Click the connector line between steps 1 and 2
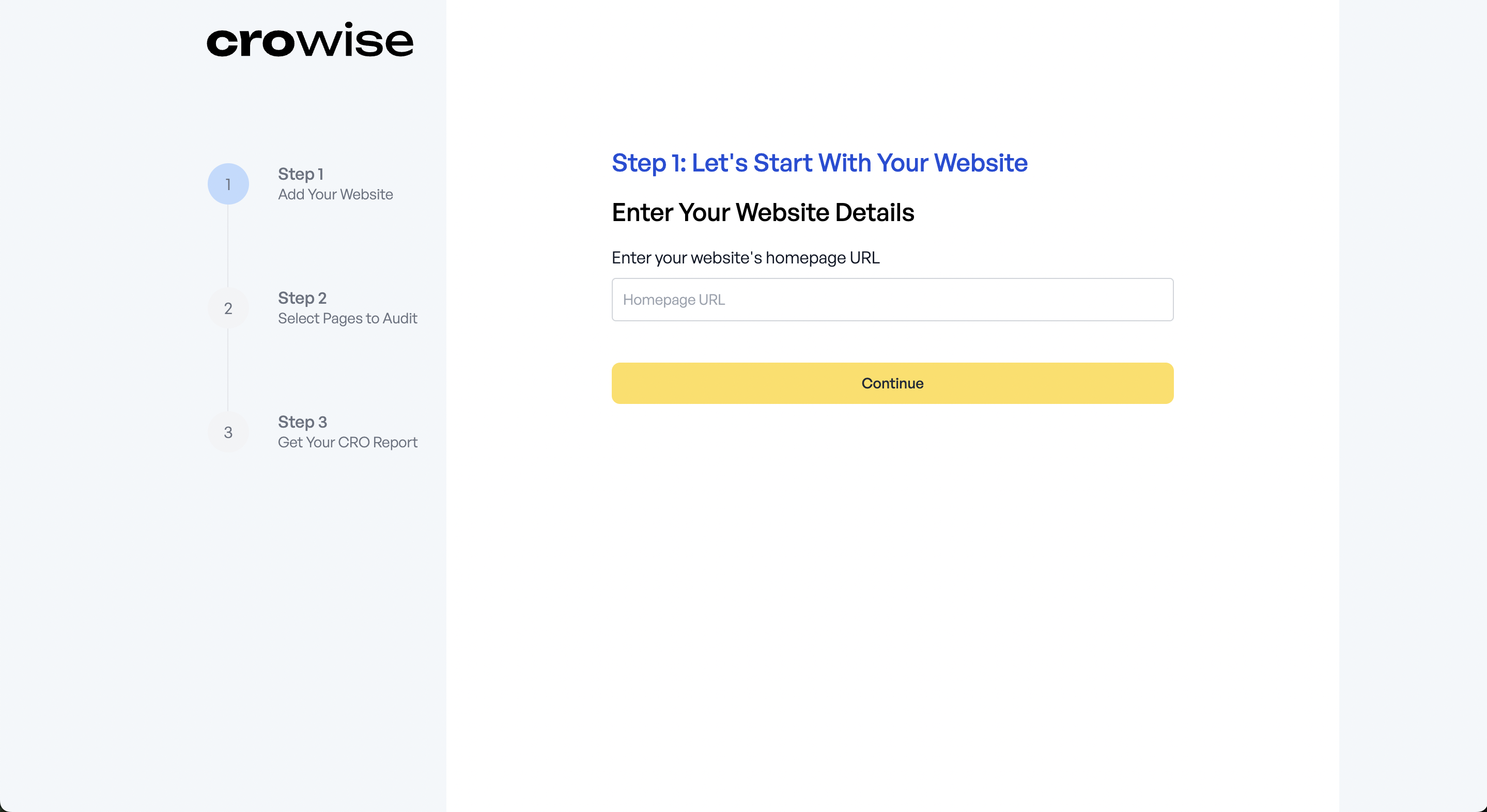This screenshot has width=1487, height=812. pyautogui.click(x=228, y=246)
